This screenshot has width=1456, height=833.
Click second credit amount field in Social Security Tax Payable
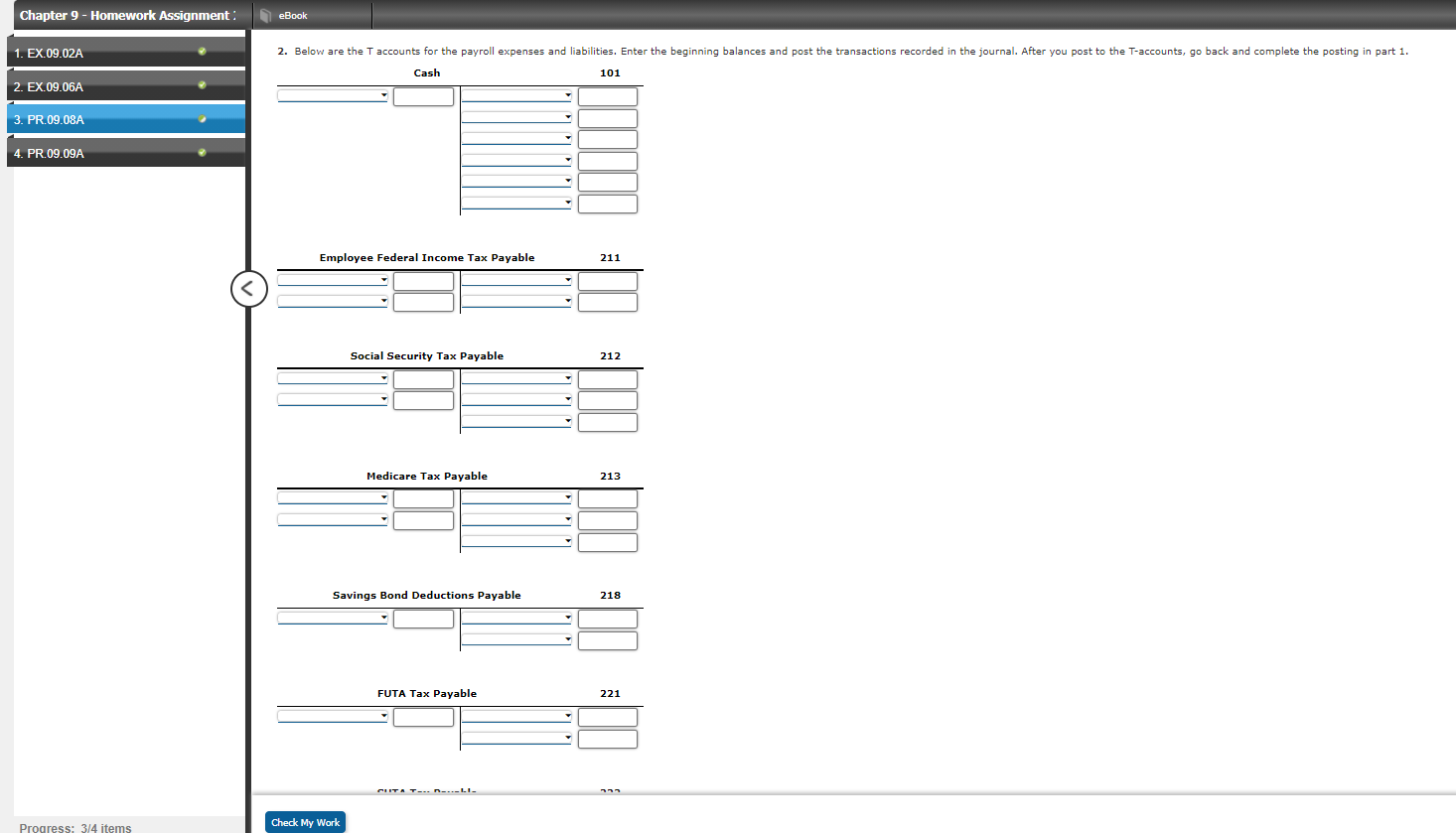point(608,400)
